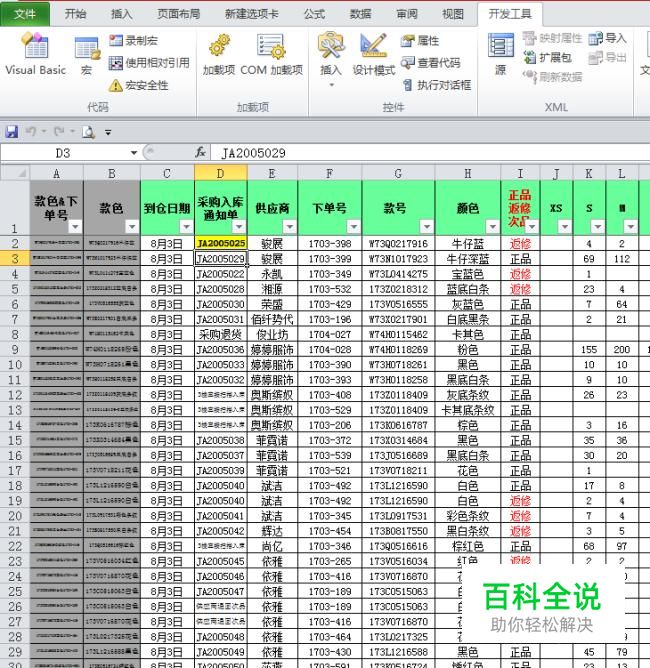
Task: Click the formula bar showing JA2005029
Action: coord(430,153)
